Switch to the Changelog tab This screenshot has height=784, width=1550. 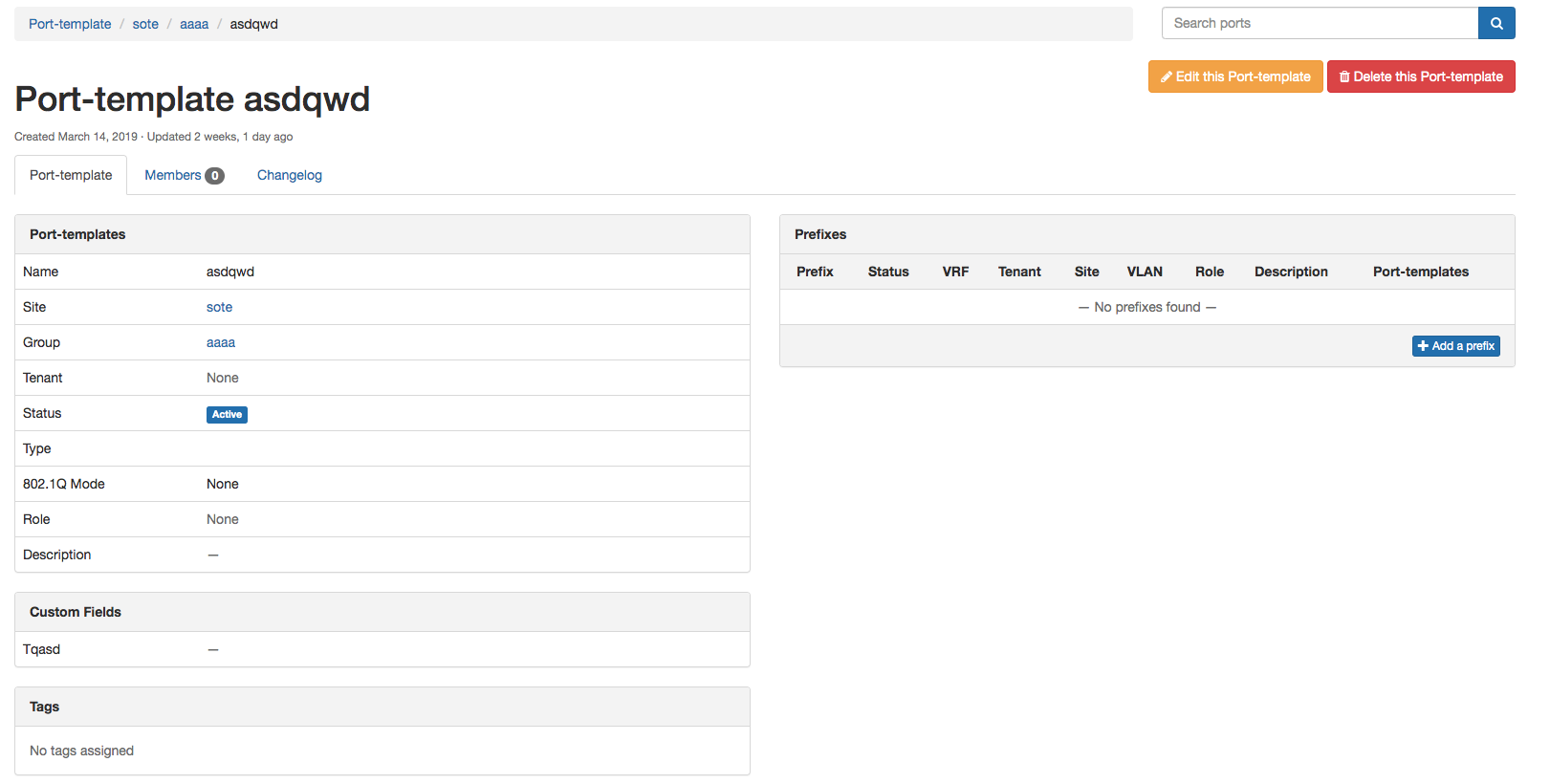click(289, 175)
